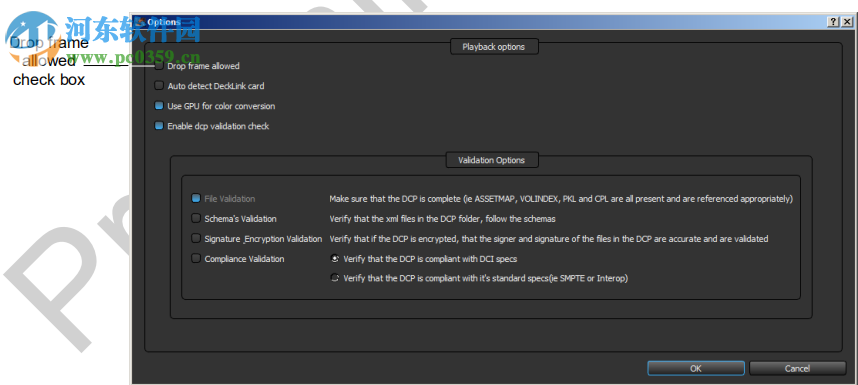Enable Schema's Validation checkbox
The width and height of the screenshot is (858, 385).
[x=196, y=219]
